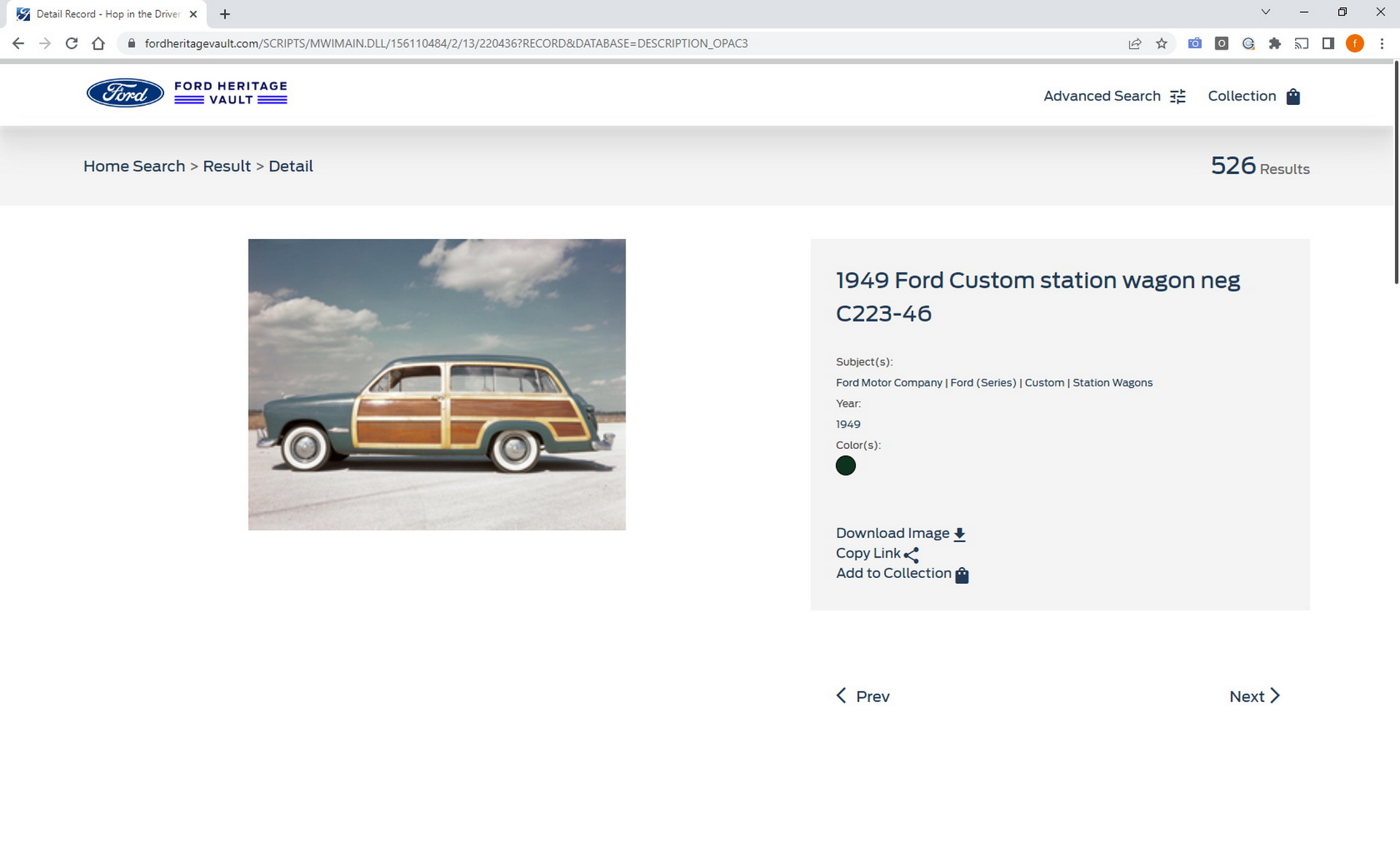The image size is (1400, 841).
Task: Click the Add to Collection bag icon
Action: [962, 574]
